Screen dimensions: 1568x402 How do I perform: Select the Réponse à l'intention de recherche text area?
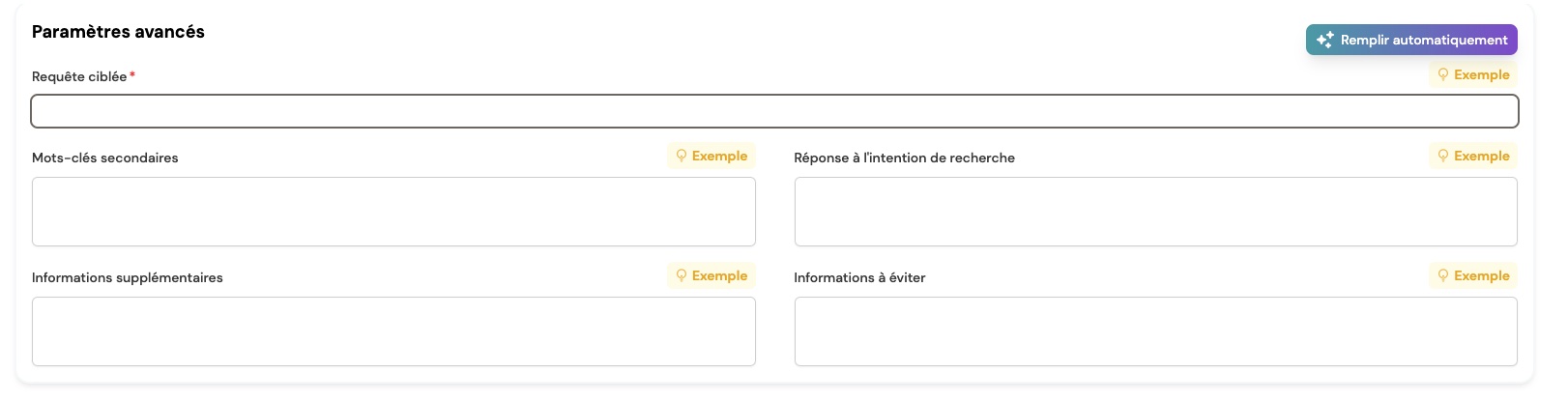pyautogui.click(x=1156, y=212)
